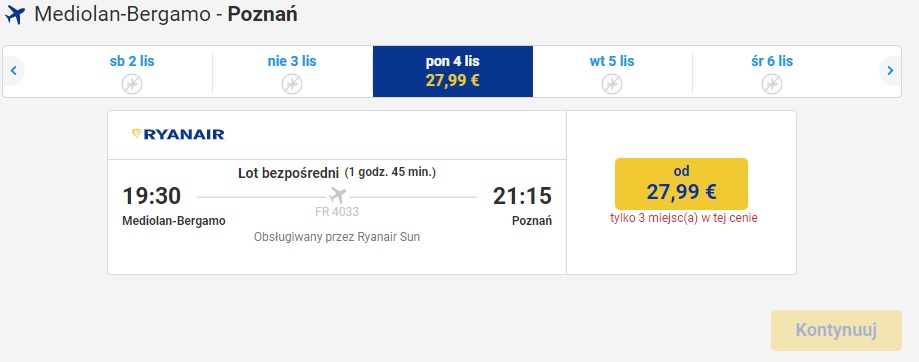
Task: Click the 21:15 arrival time
Action: coord(522,196)
